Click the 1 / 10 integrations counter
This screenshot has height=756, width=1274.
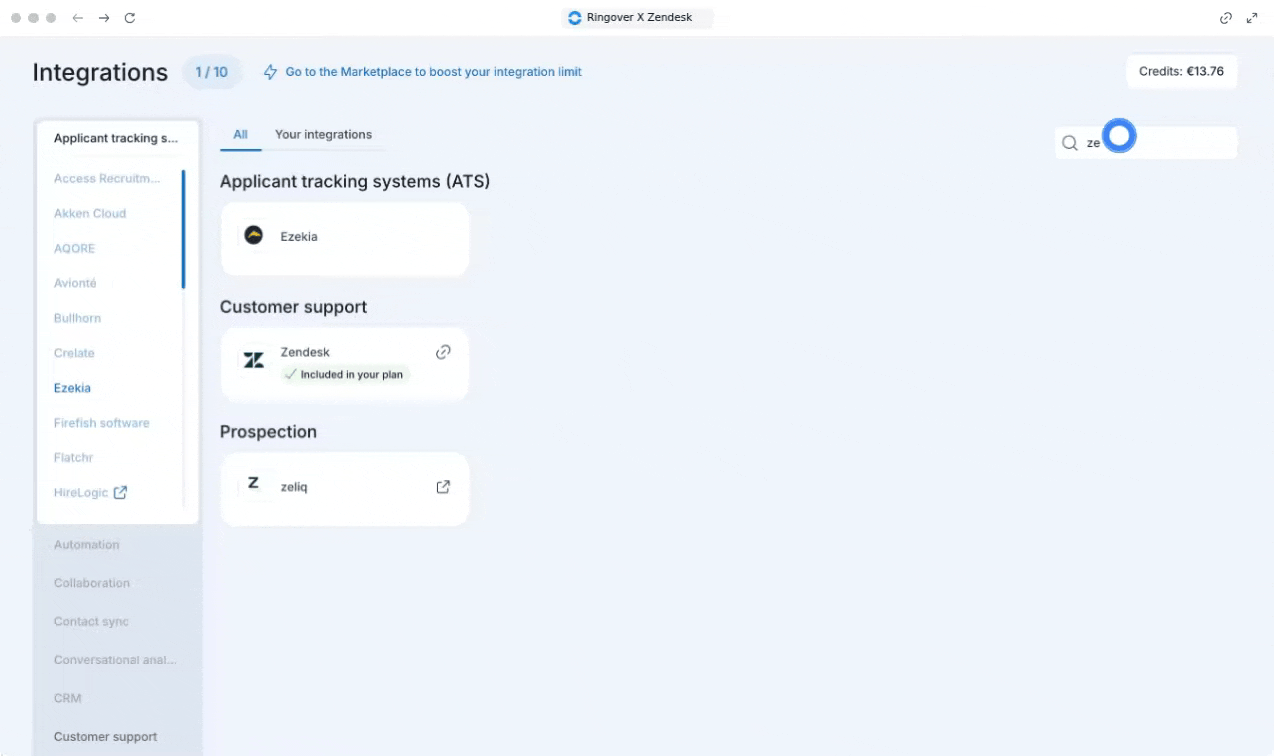211,72
